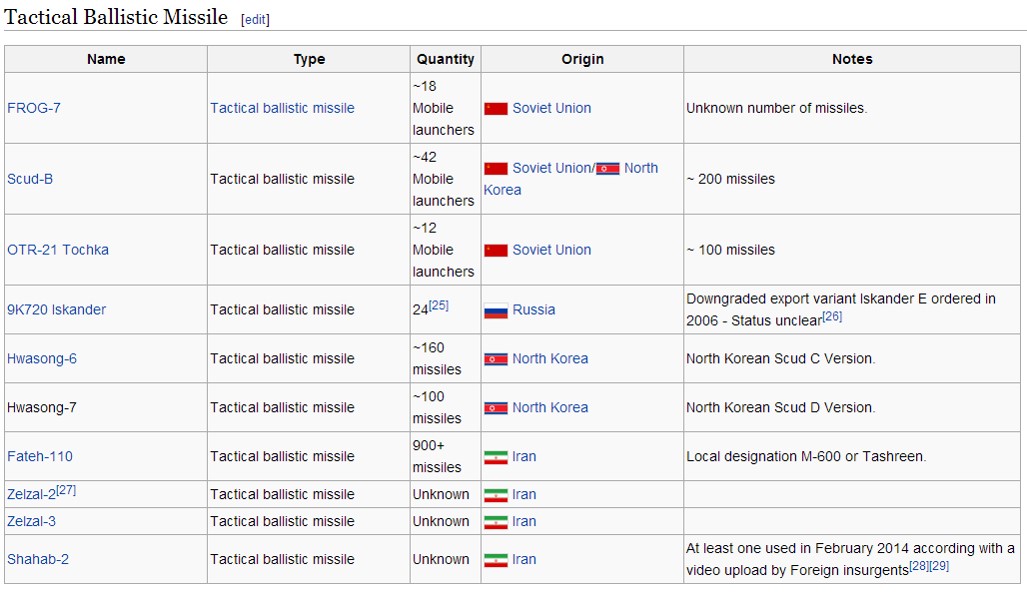Image resolution: width=1027 pixels, height=594 pixels.
Task: Open the Hwasong-6 link
Action: 41,359
